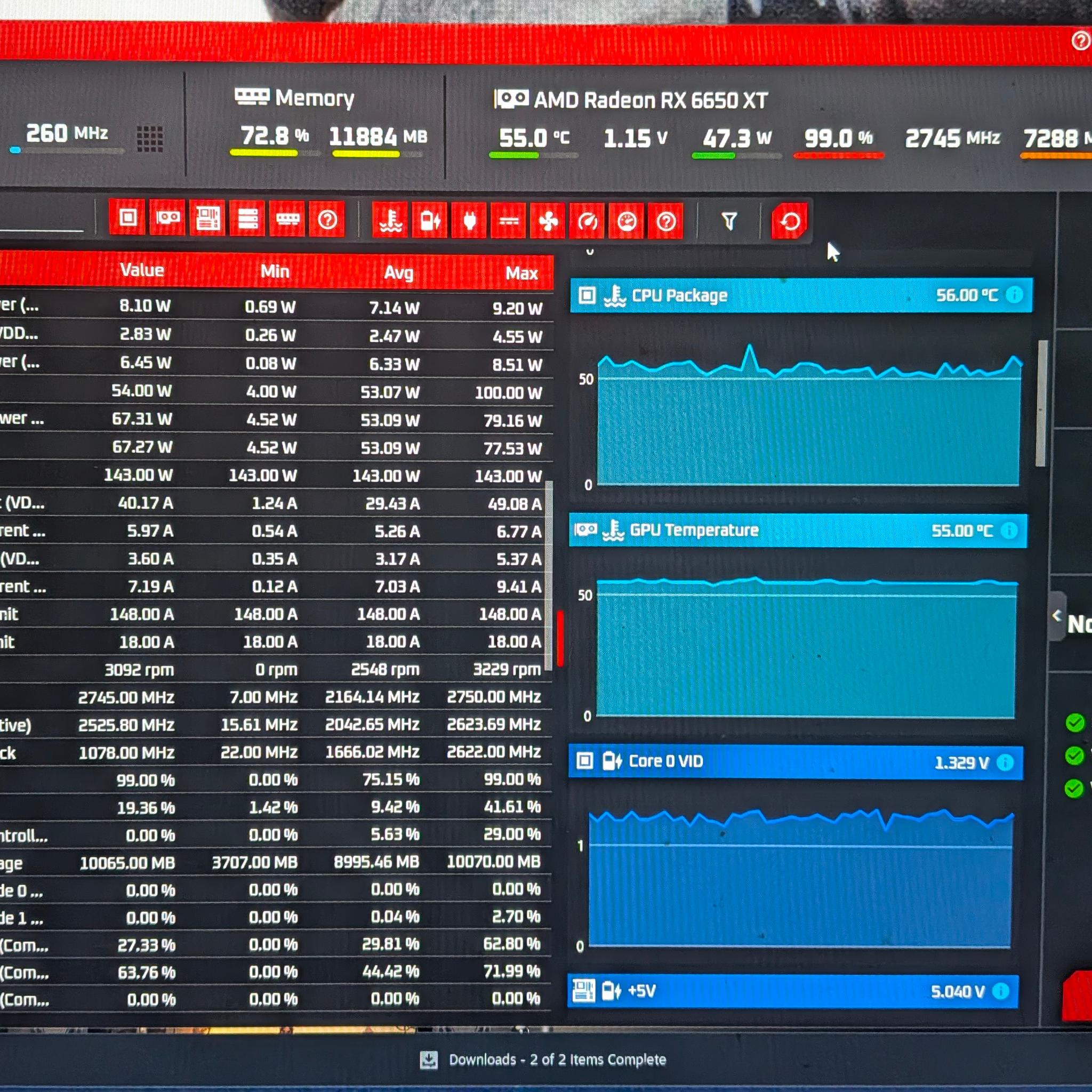Open Downloads - 2 of 2 Items Complete

pyautogui.click(x=557, y=1060)
